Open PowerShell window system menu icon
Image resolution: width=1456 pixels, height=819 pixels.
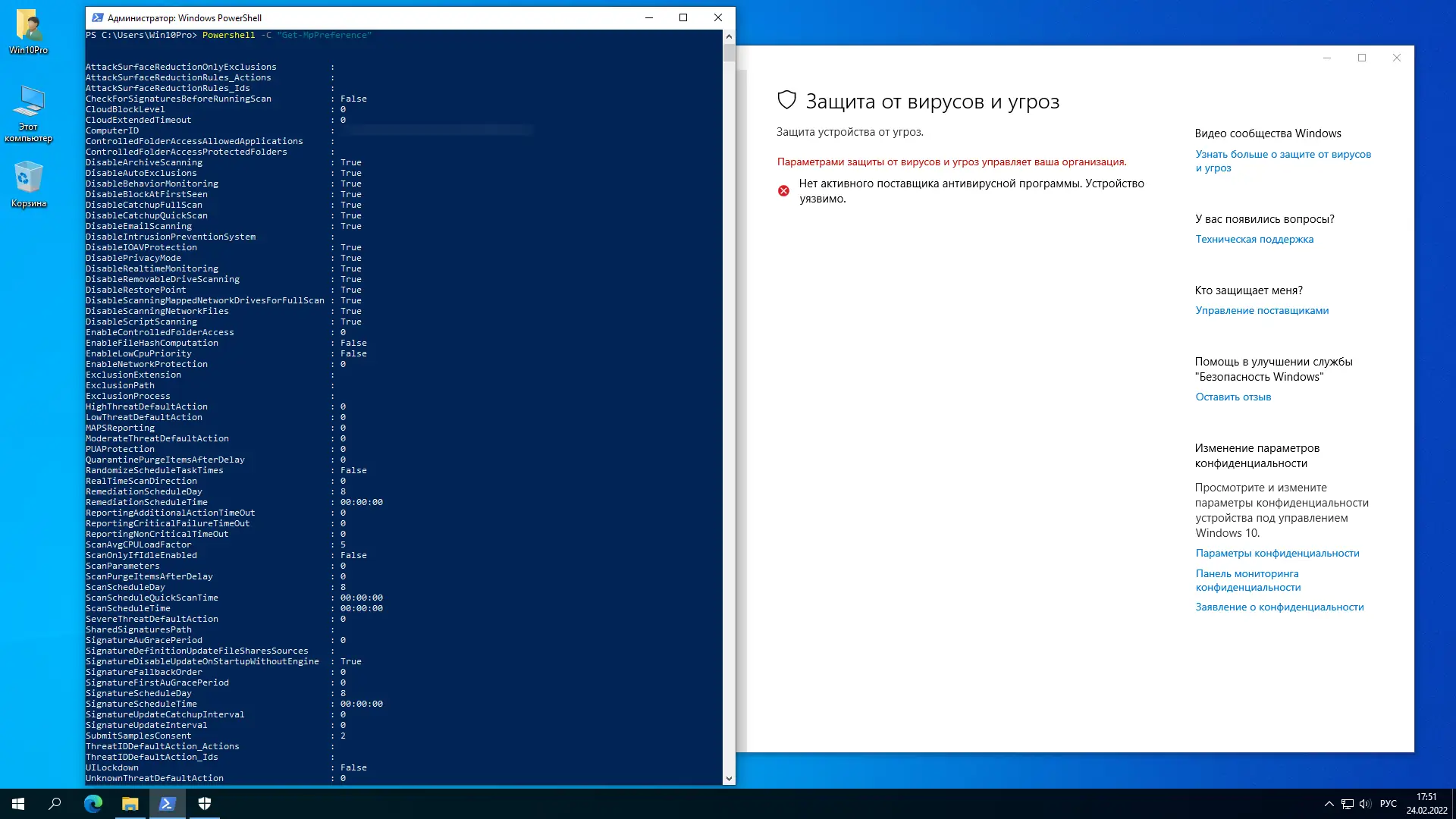tap(97, 17)
